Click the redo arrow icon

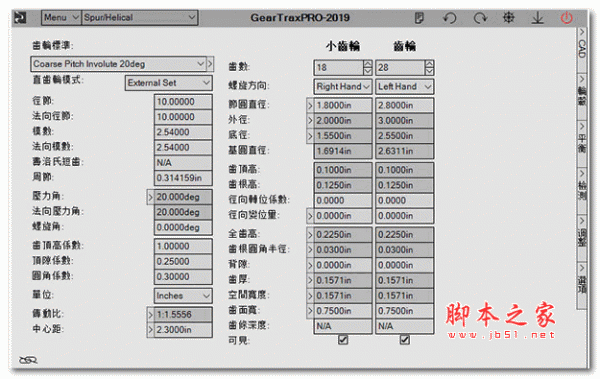pos(480,18)
